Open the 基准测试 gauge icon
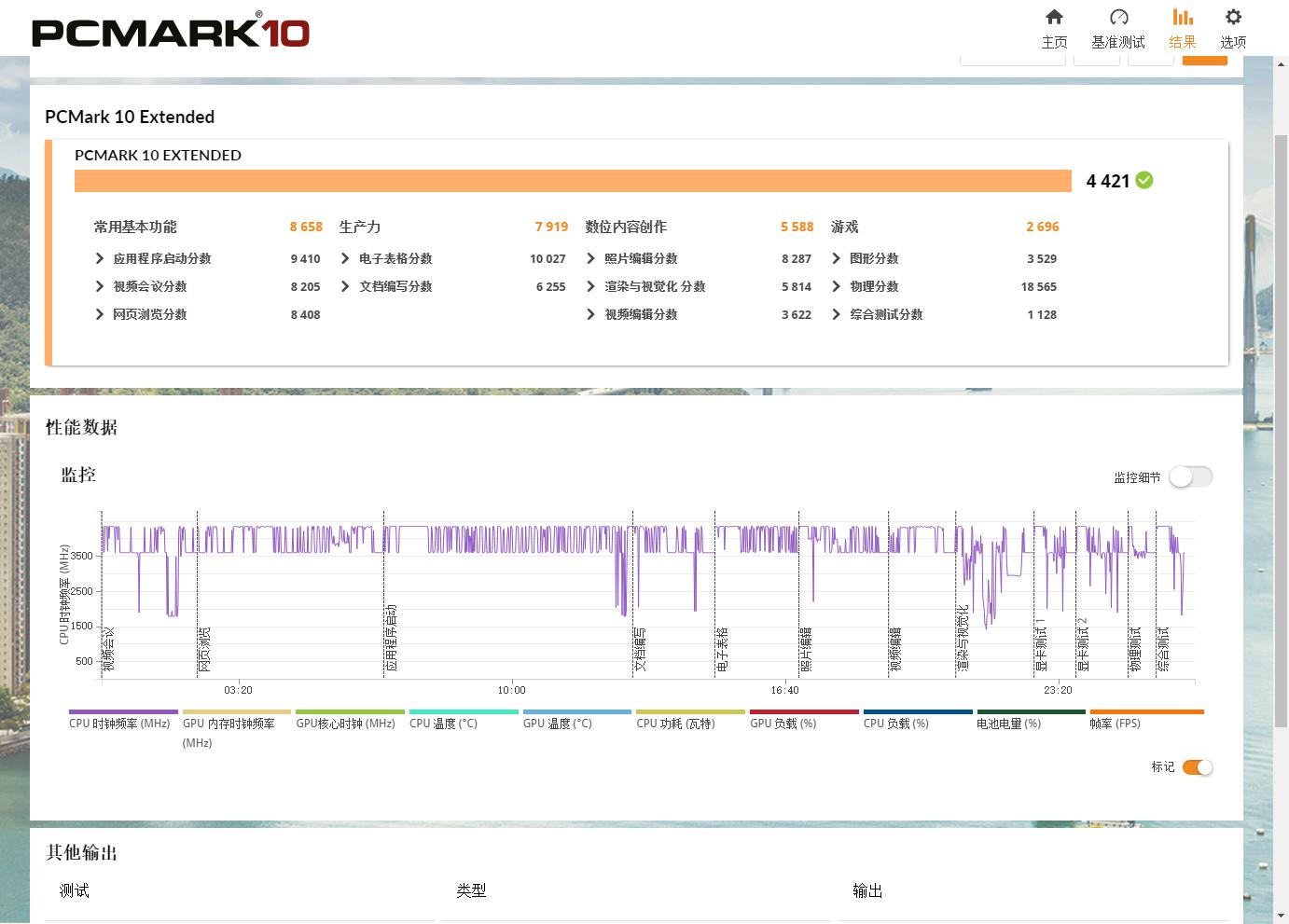1289x924 pixels. (1118, 17)
